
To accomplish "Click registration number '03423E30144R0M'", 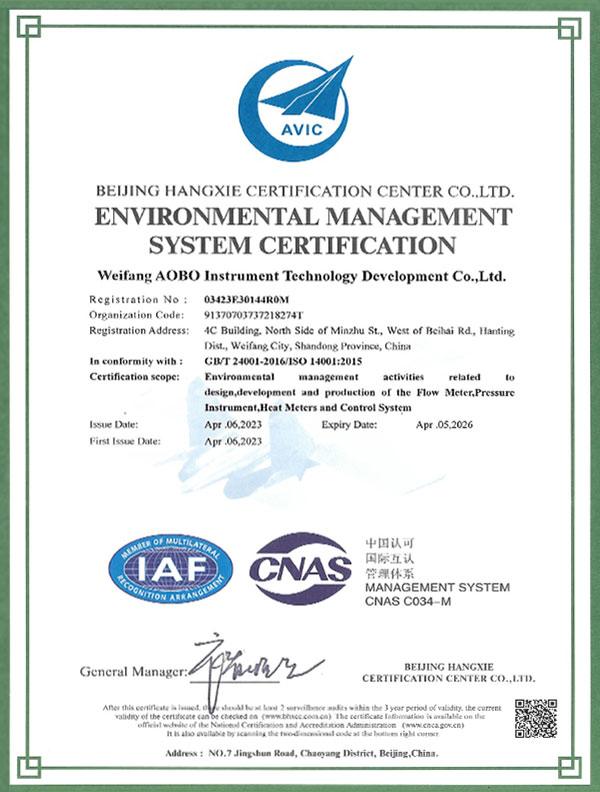I will (246, 300).
